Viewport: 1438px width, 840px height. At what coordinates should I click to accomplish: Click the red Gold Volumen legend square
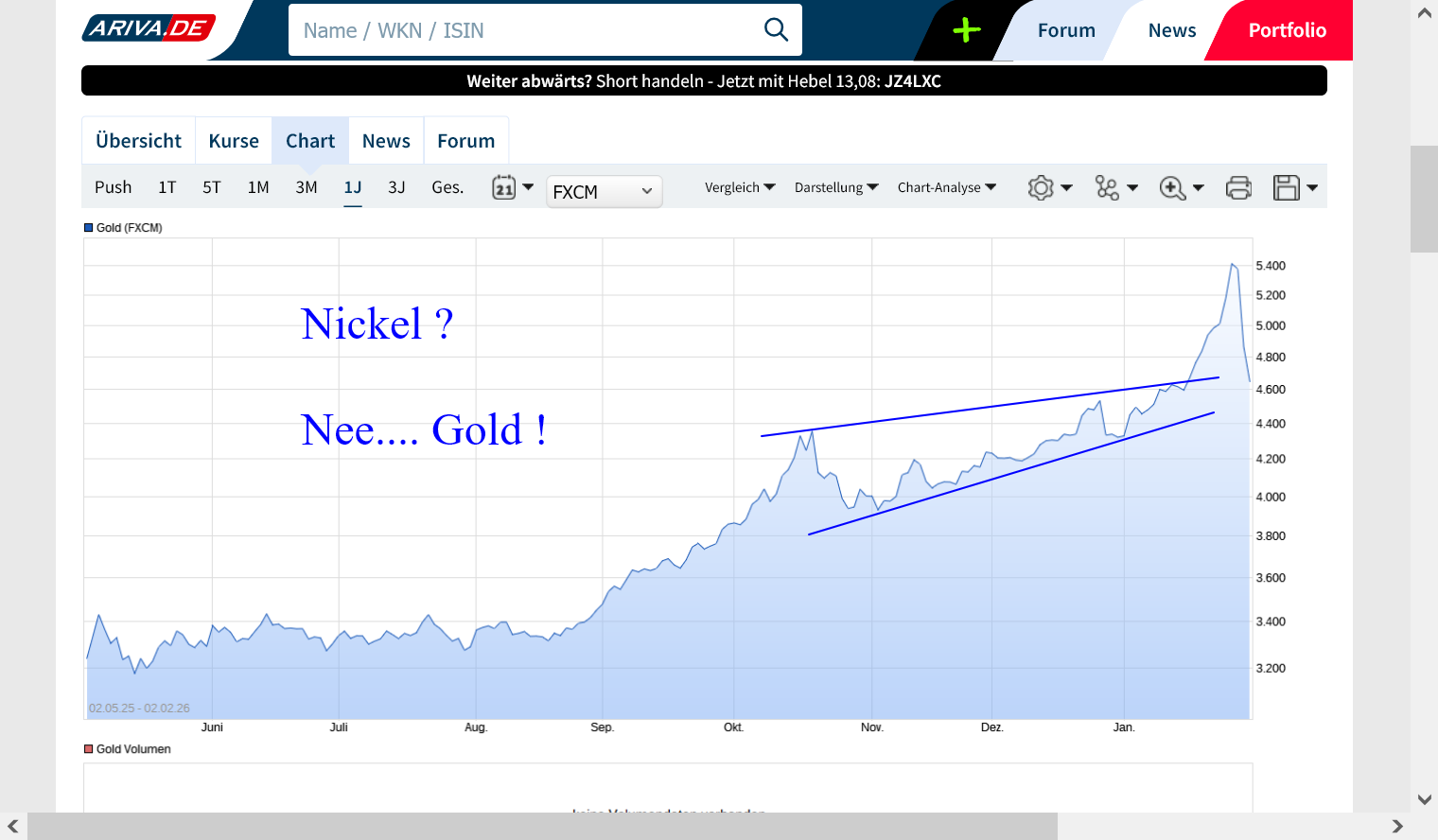pos(89,749)
